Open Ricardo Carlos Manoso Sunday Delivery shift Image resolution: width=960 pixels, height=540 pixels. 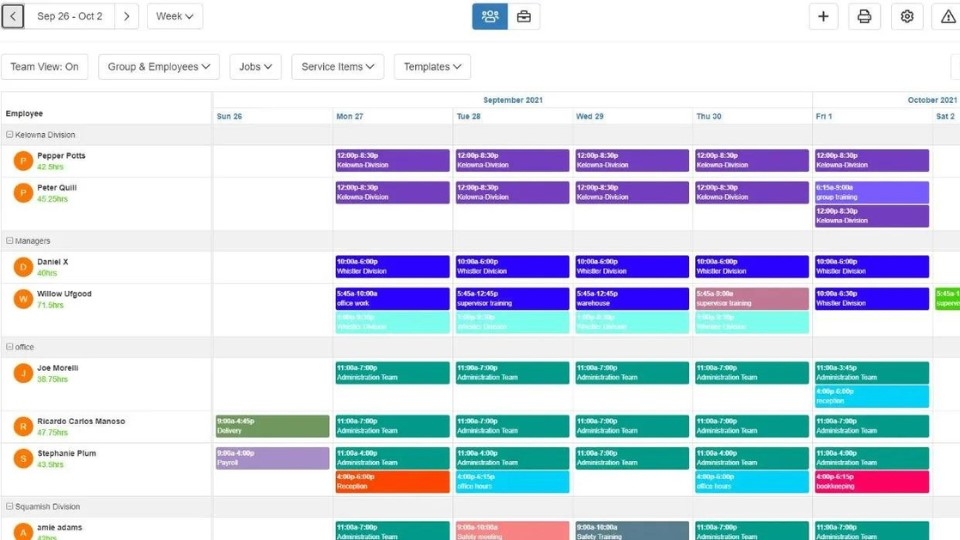(x=272, y=426)
